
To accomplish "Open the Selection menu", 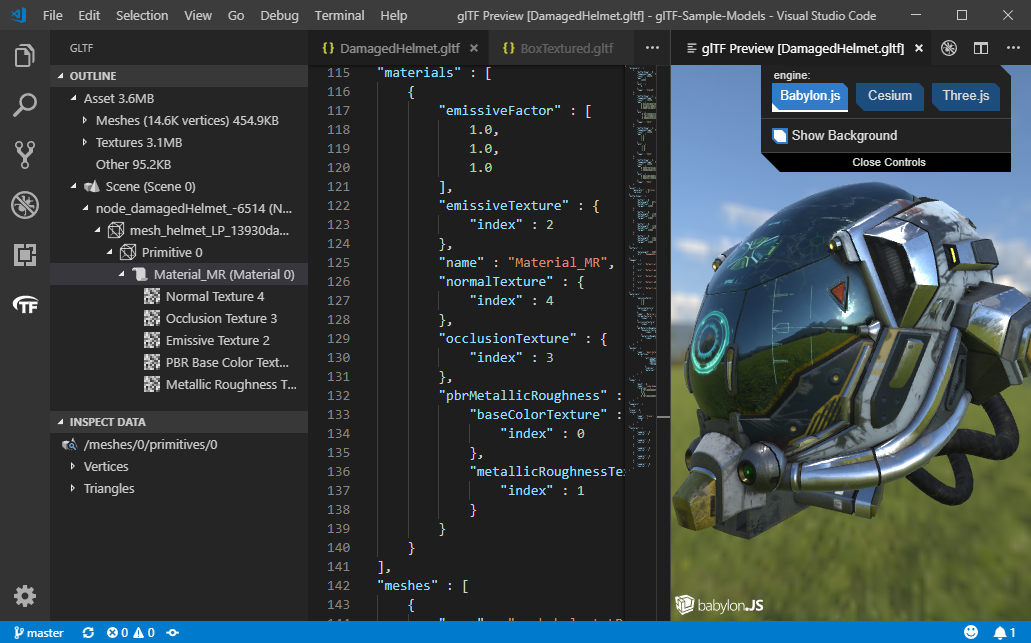I will (x=142, y=15).
